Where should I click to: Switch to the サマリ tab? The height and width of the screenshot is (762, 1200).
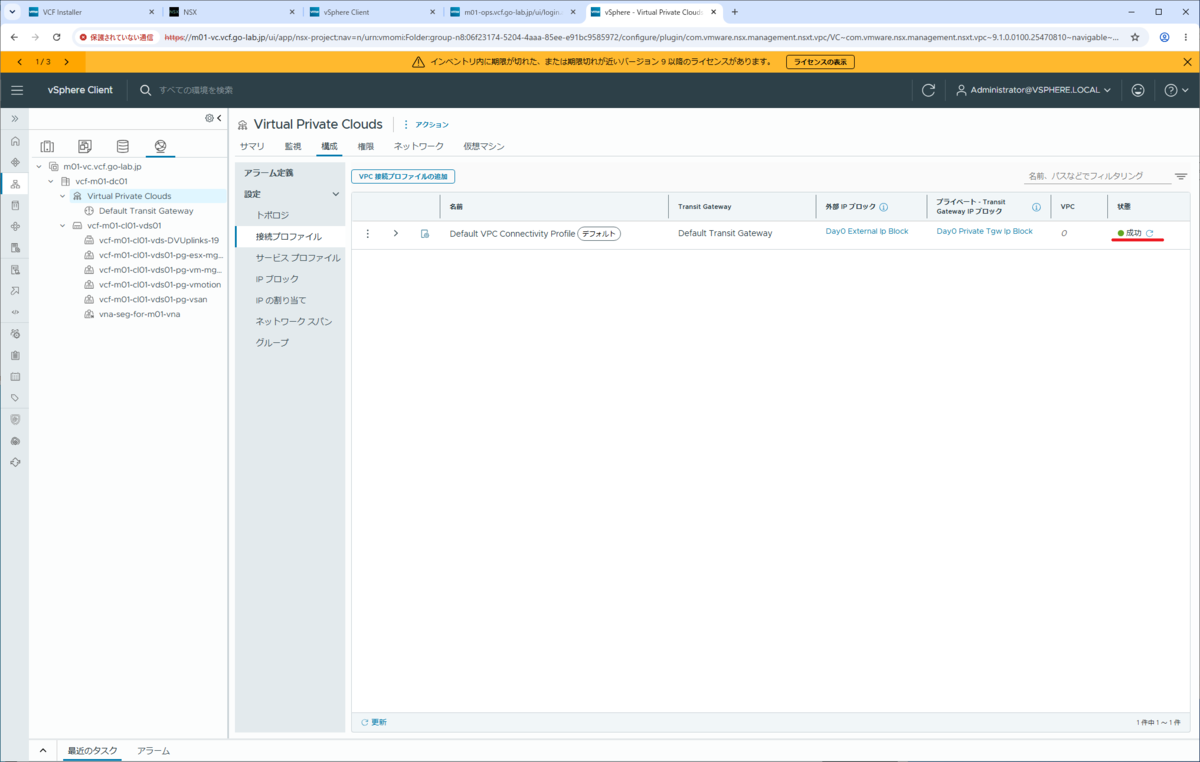tap(252, 146)
